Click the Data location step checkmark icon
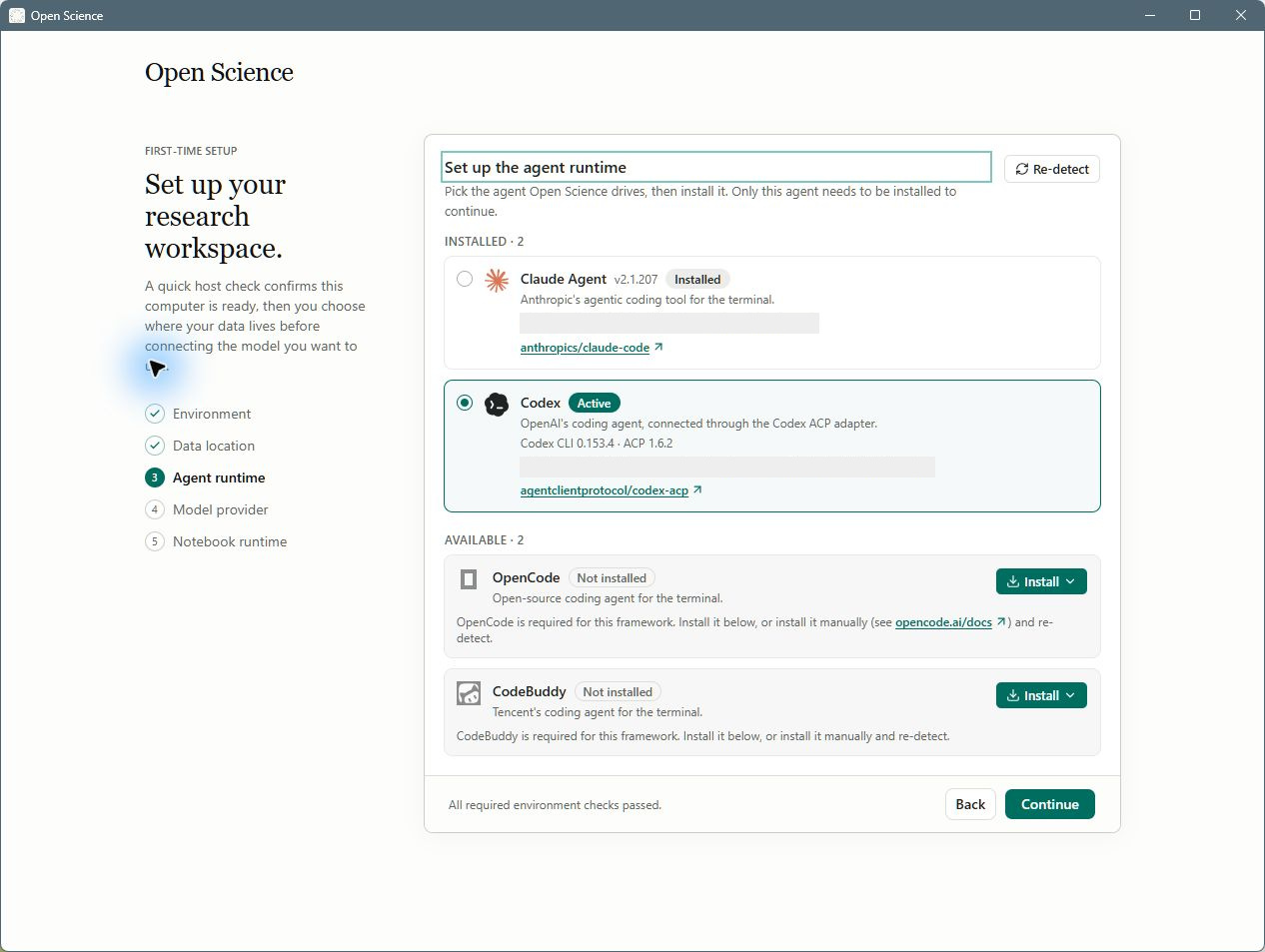The height and width of the screenshot is (952, 1265). [x=155, y=446]
